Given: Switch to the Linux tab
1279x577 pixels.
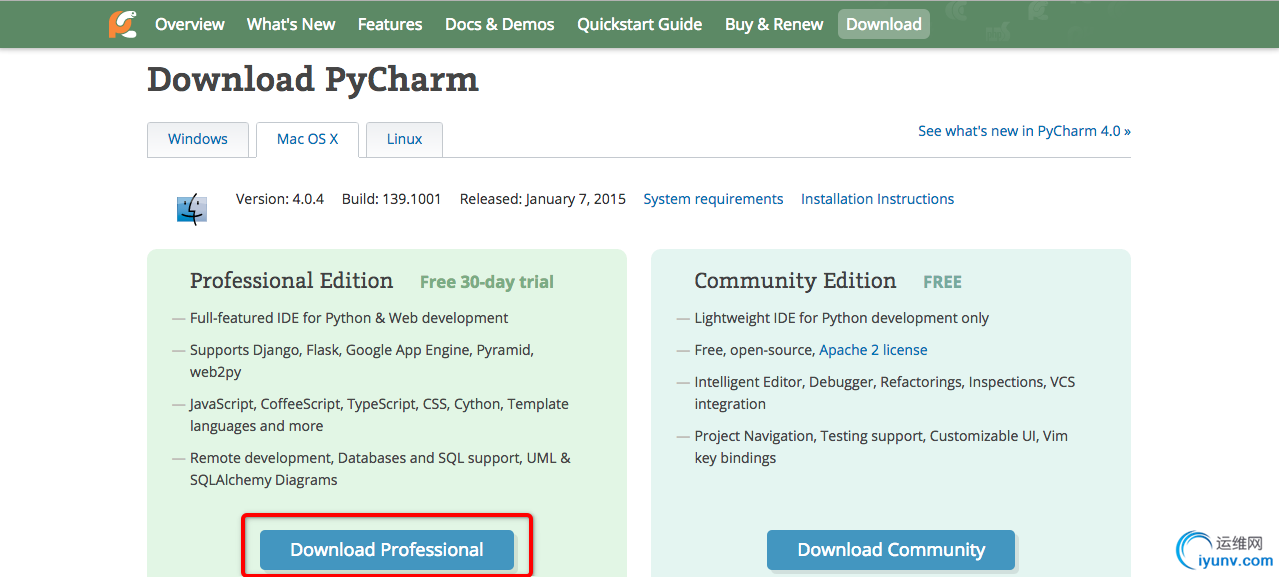Looking at the screenshot, I should pos(405,139).
